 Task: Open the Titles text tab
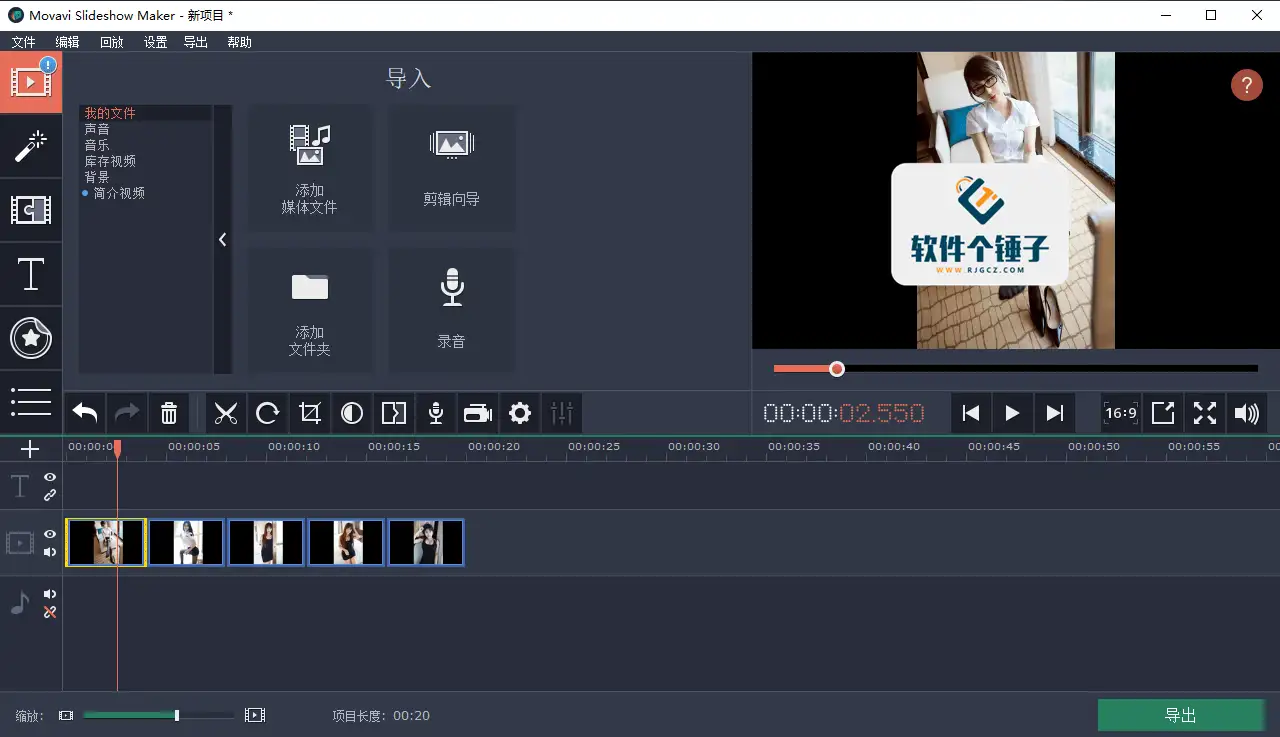pos(31,274)
